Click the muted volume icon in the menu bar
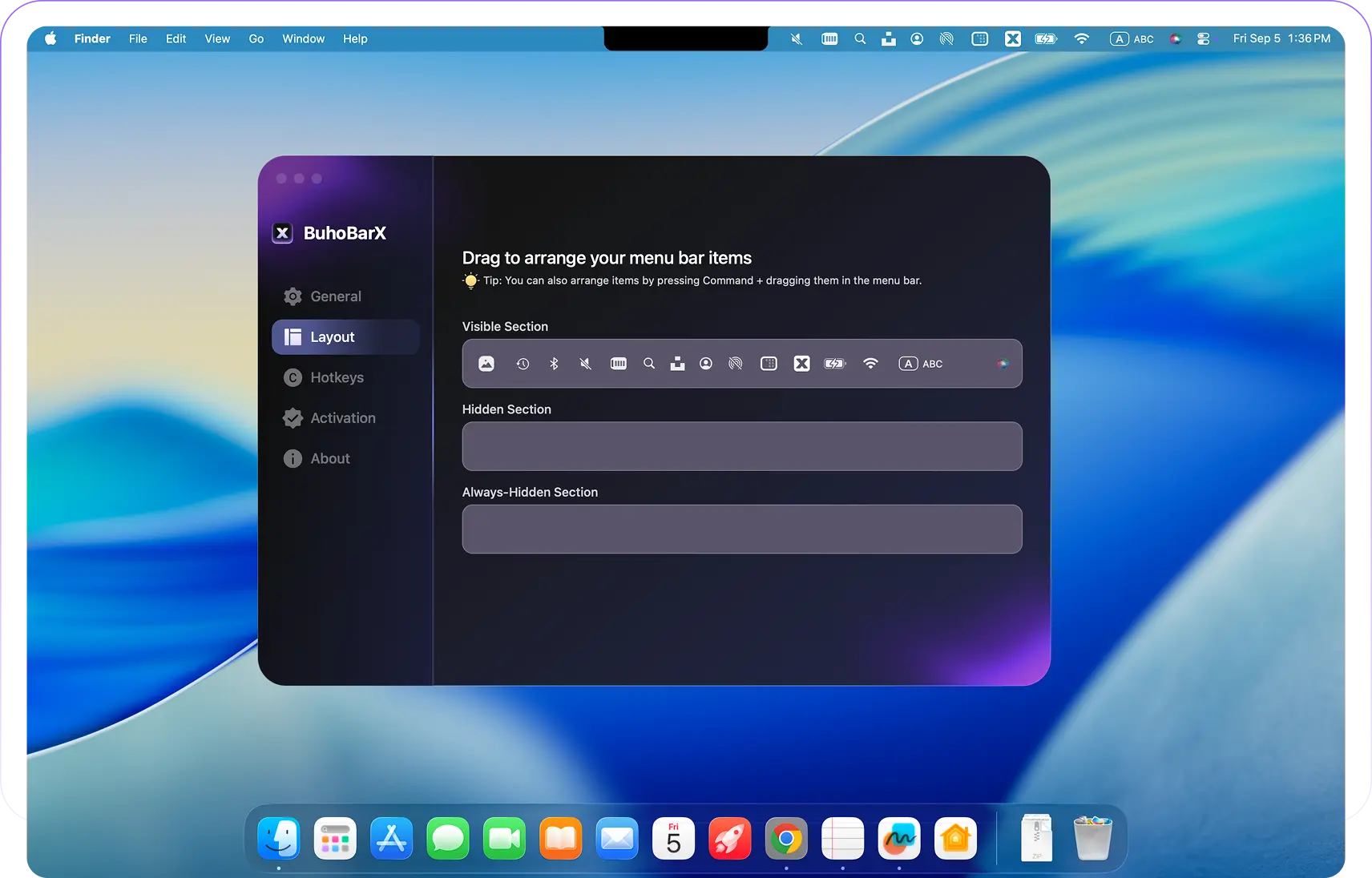1372x878 pixels. point(797,38)
